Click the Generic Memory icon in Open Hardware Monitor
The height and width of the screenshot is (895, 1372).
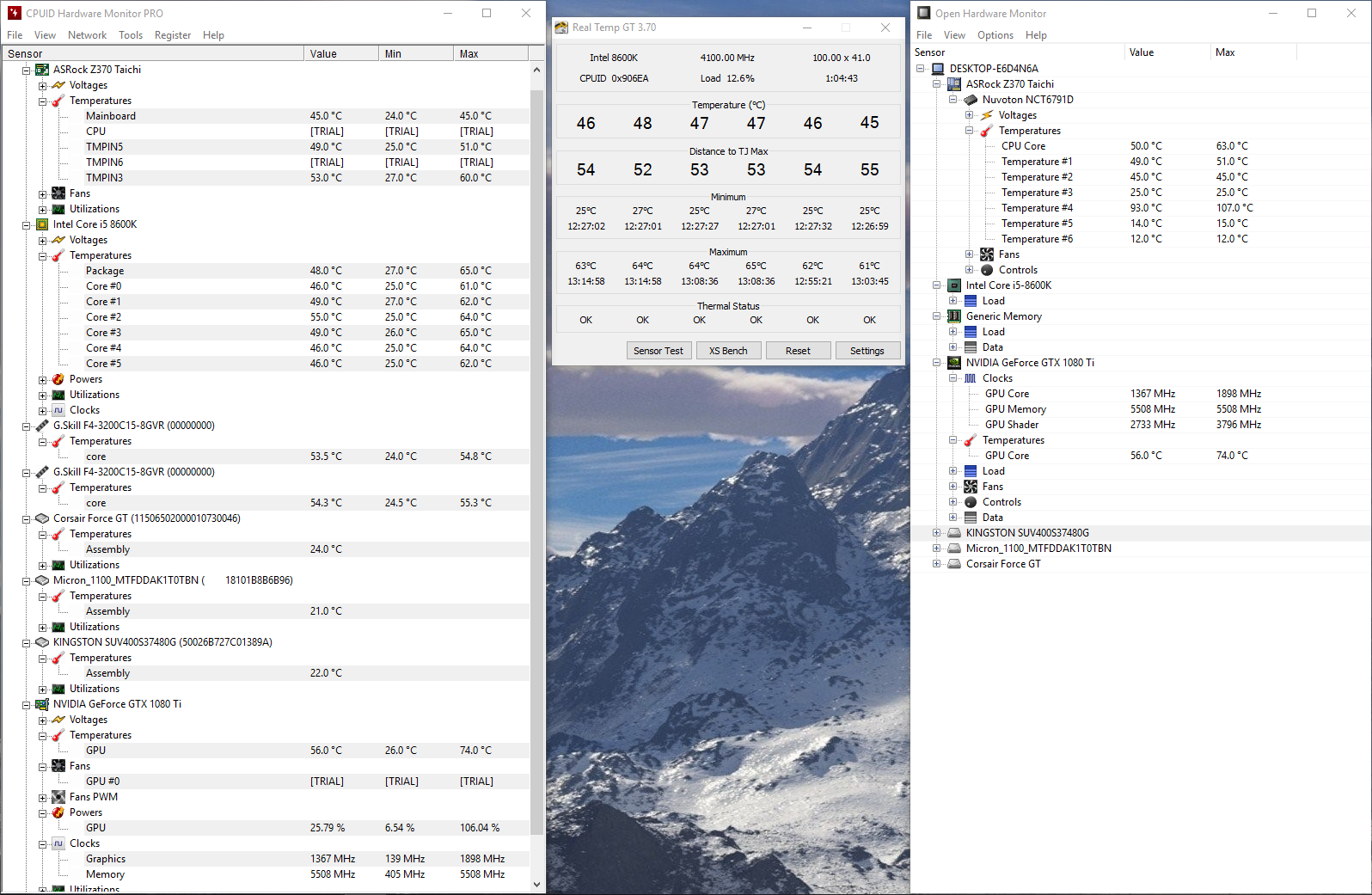pyautogui.click(x=954, y=316)
